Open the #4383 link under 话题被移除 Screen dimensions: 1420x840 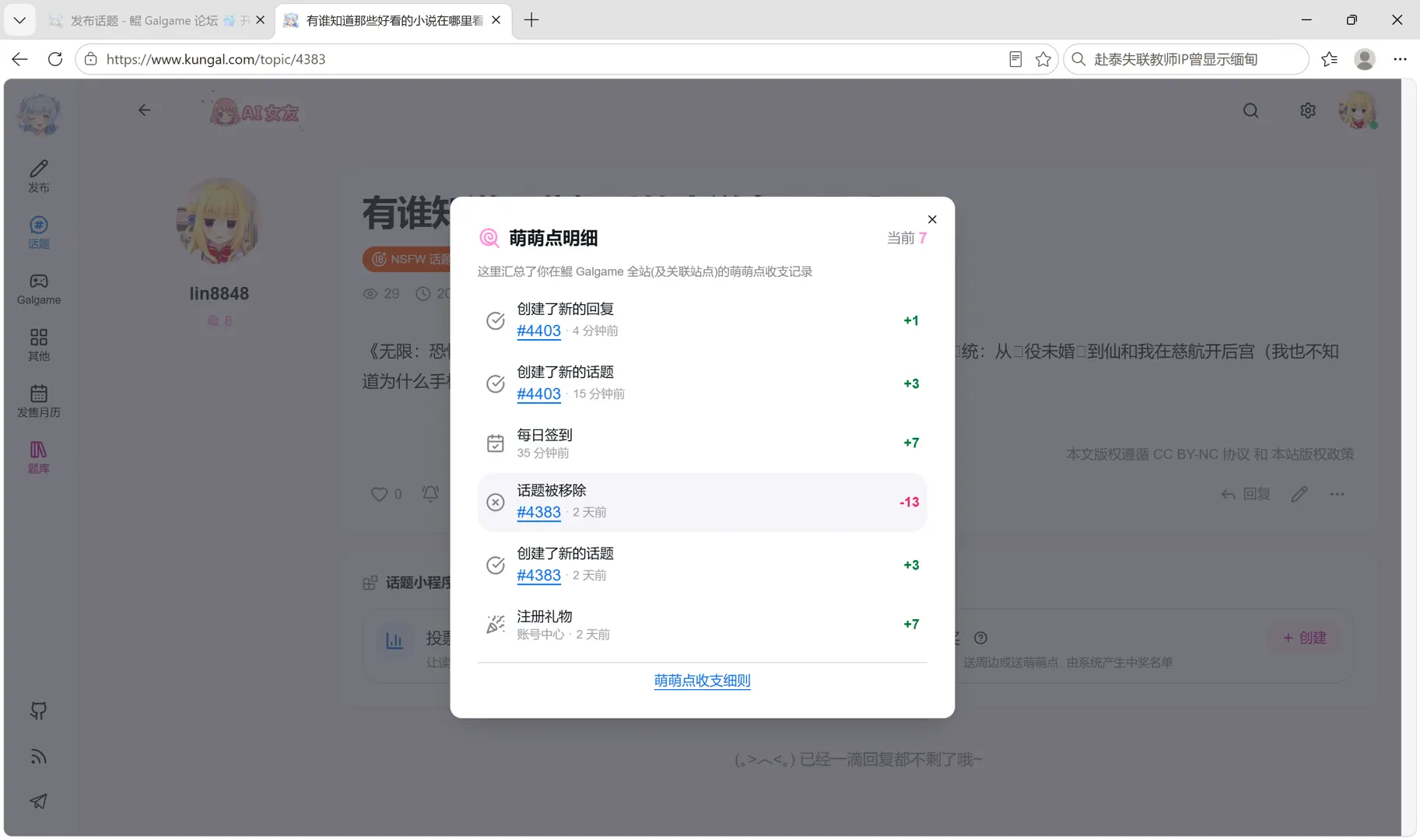[x=538, y=512]
